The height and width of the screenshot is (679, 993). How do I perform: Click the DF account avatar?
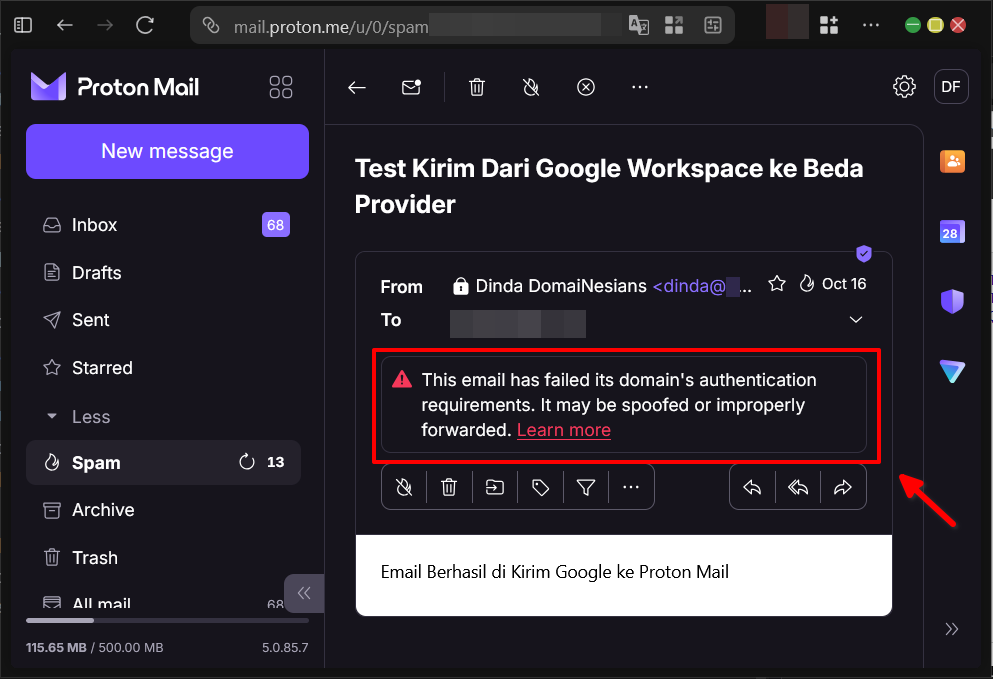click(x=950, y=86)
